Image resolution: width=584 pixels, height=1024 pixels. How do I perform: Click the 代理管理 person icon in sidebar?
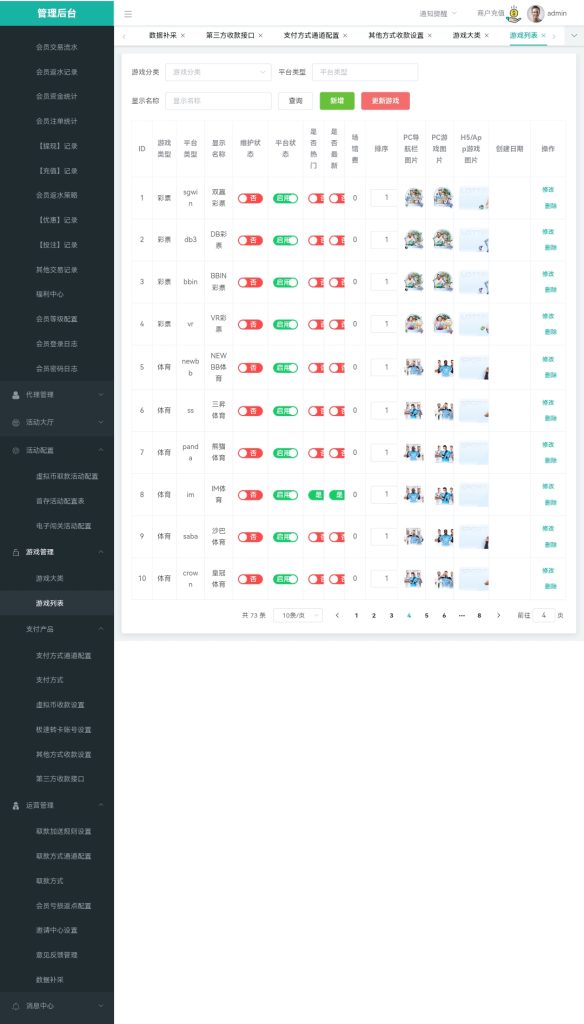tap(16, 395)
